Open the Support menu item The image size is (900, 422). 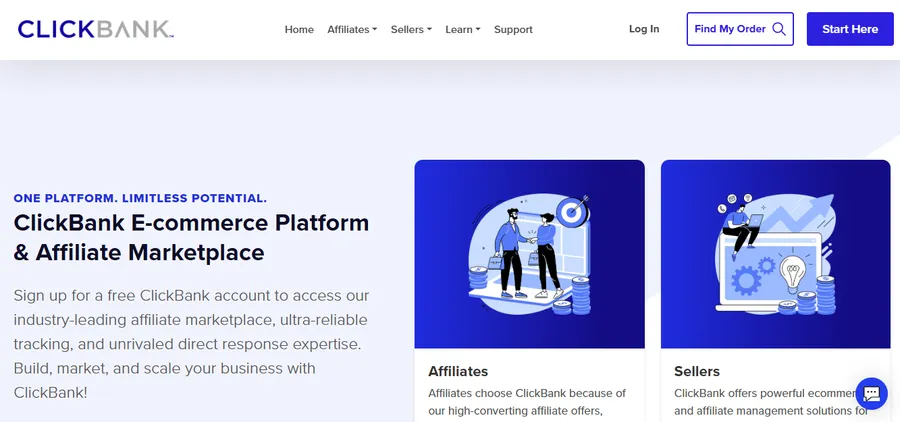pos(513,29)
